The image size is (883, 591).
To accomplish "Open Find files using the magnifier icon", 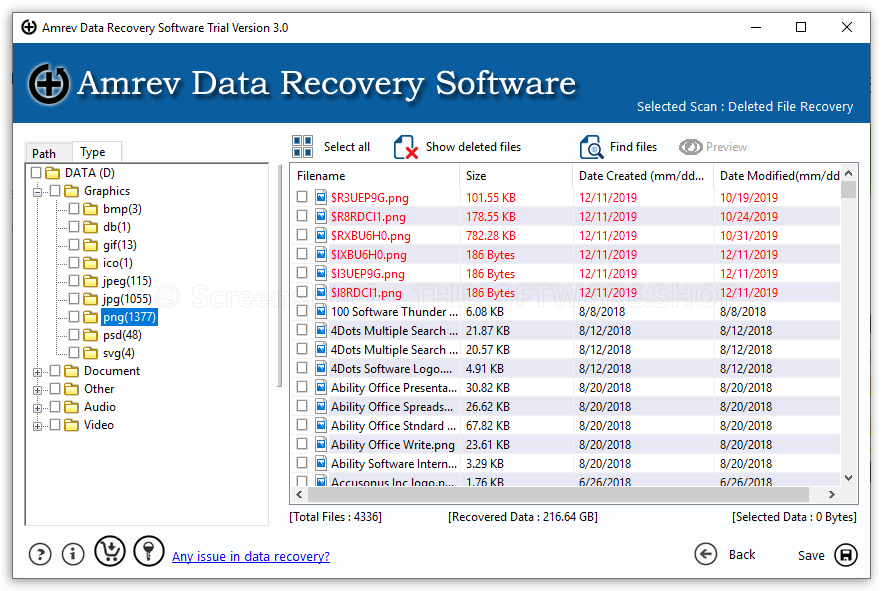I will (590, 146).
